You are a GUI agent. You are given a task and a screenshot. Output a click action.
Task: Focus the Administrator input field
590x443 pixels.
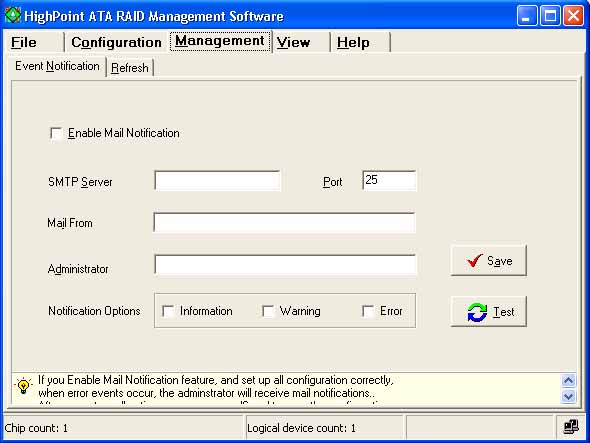[285, 264]
